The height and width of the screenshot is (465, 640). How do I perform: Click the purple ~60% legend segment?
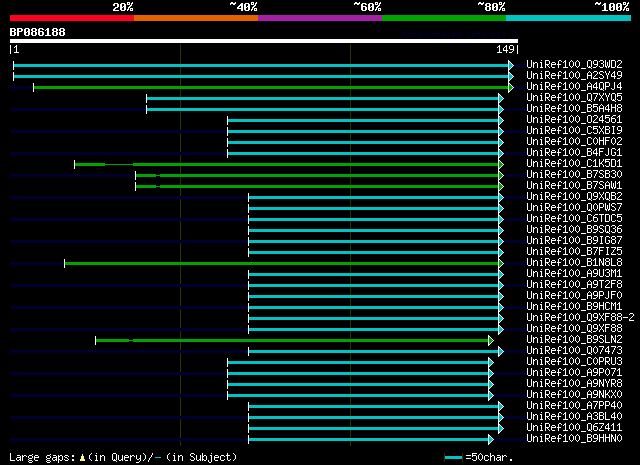click(320, 18)
